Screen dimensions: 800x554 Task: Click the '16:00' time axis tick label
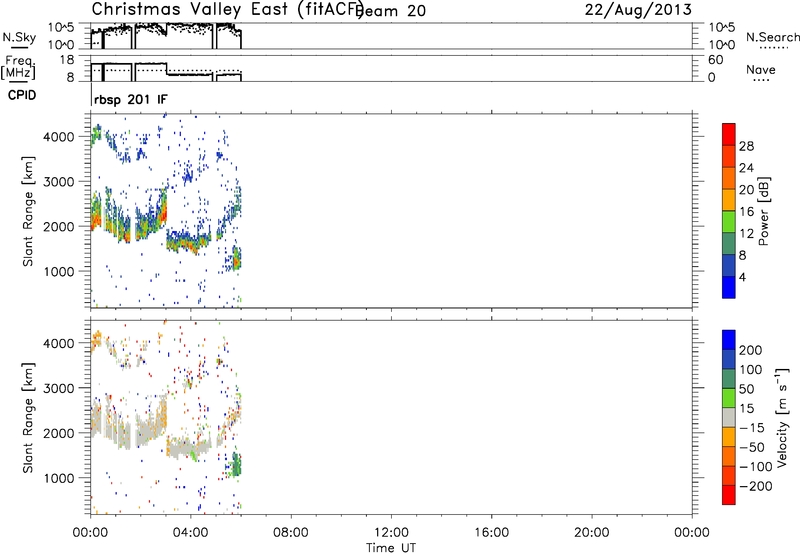pos(491,533)
